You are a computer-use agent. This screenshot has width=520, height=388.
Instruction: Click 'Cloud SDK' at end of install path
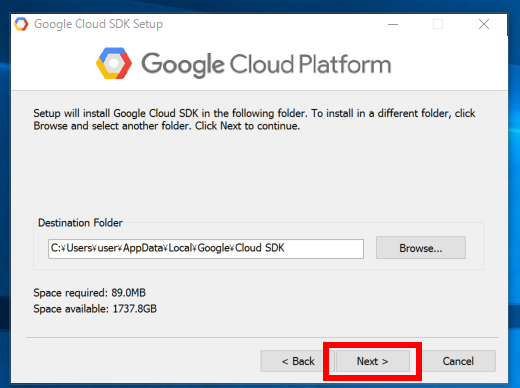click(x=260, y=248)
